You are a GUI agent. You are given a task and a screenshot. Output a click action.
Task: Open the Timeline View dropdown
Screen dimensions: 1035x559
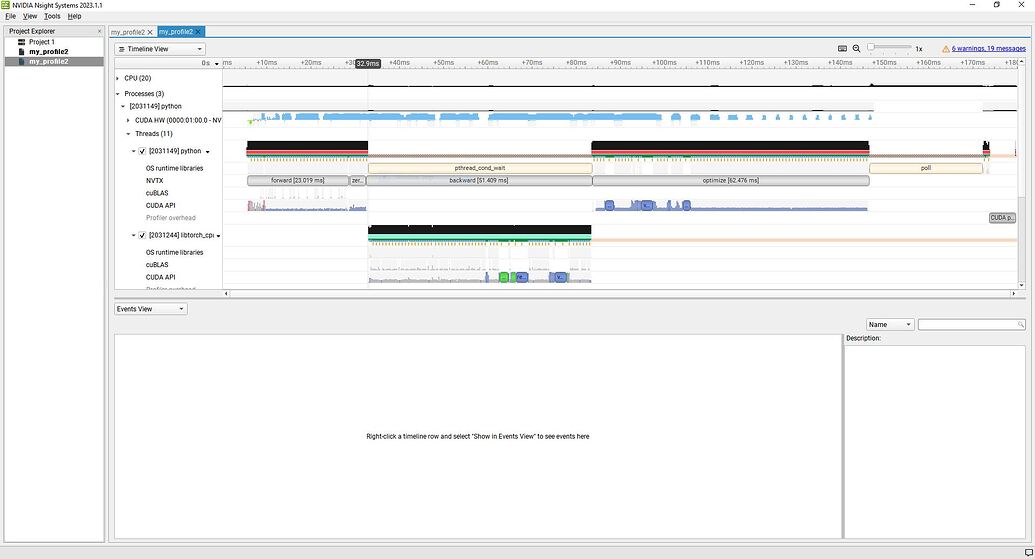tap(160, 49)
